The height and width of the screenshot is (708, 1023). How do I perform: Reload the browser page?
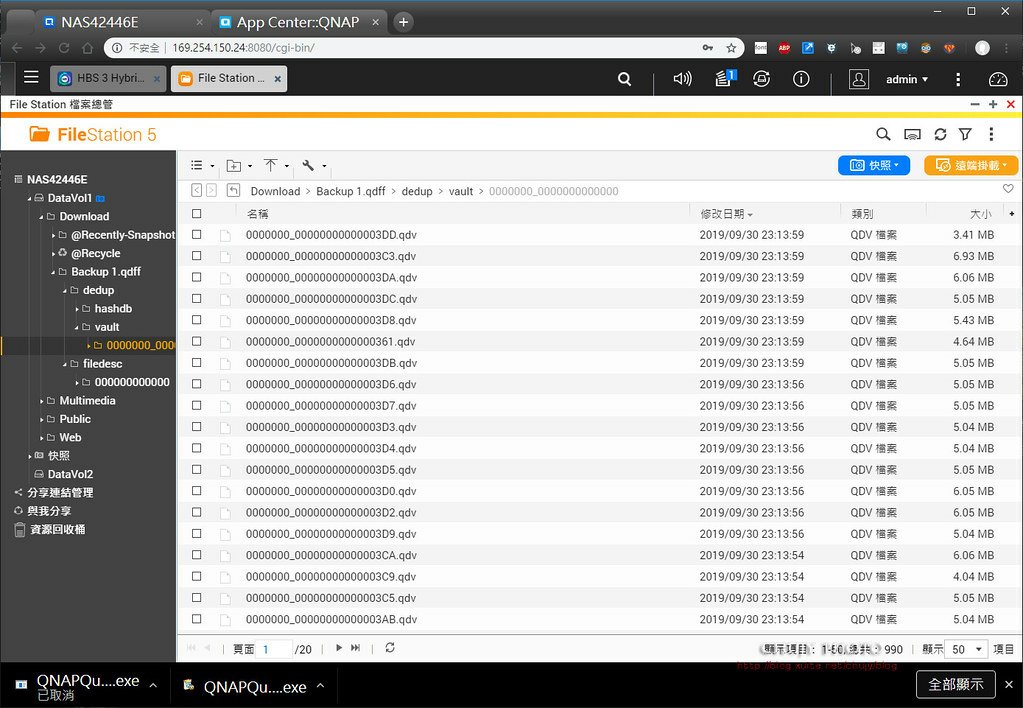[64, 48]
